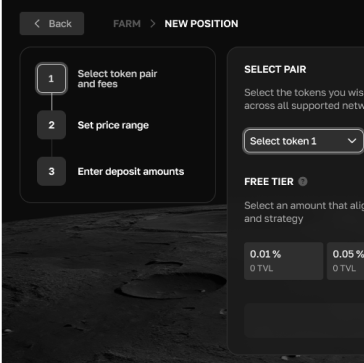Click the 0 TVL text under 0.01%

pos(261,268)
